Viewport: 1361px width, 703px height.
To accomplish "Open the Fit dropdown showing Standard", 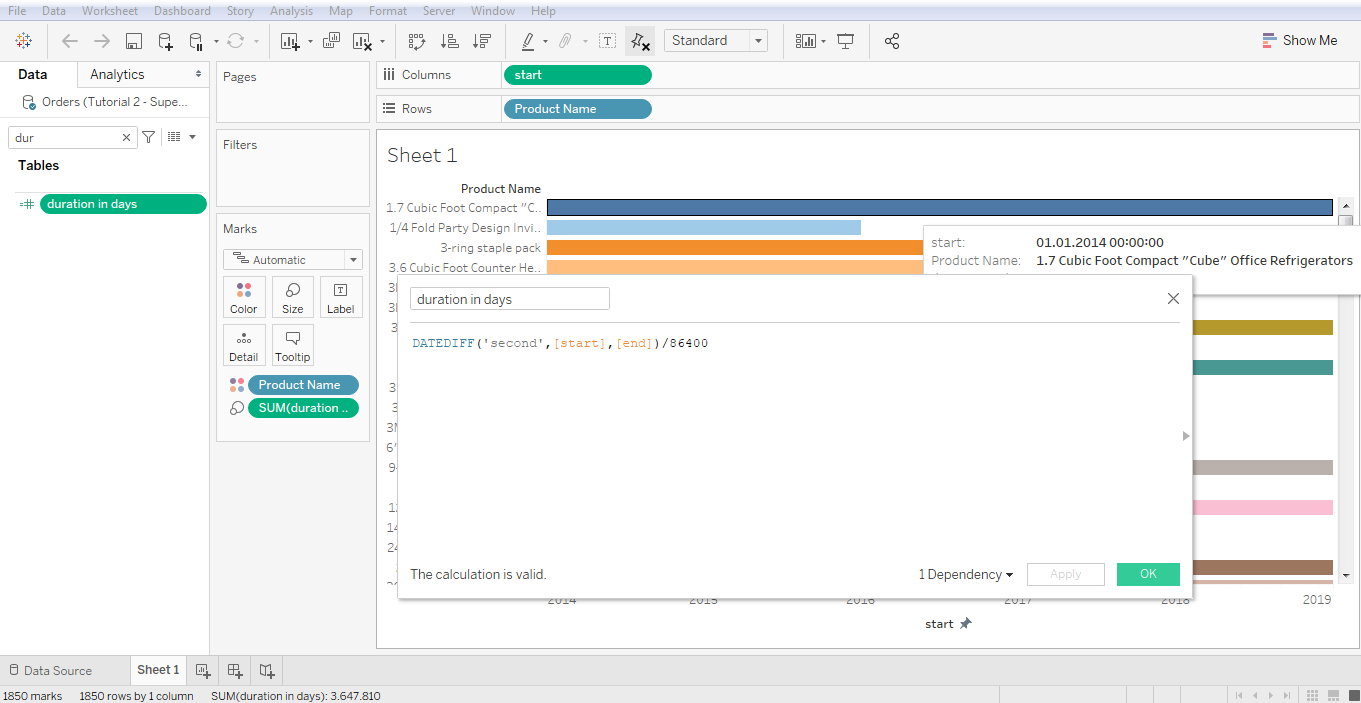I will [715, 41].
